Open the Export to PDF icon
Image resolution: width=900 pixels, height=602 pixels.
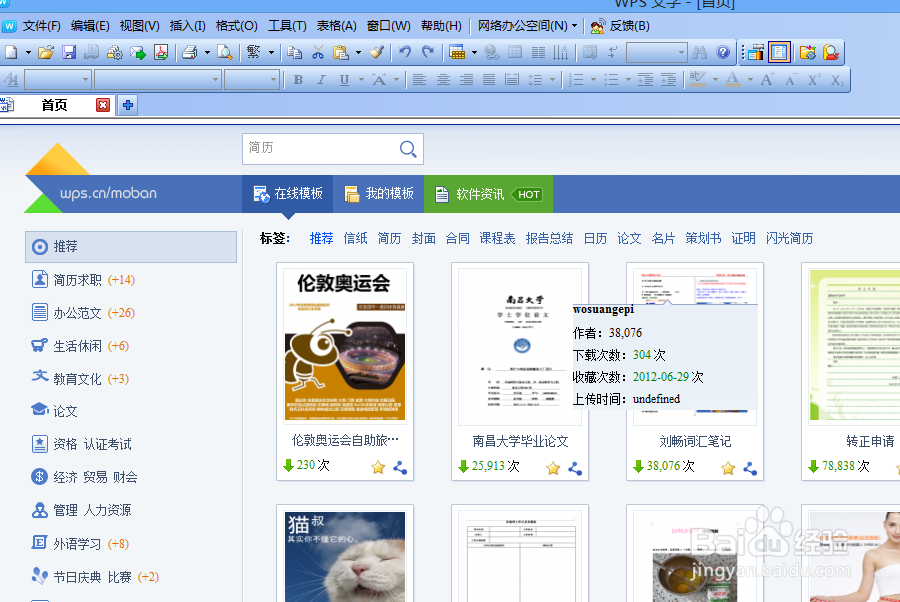point(162,52)
